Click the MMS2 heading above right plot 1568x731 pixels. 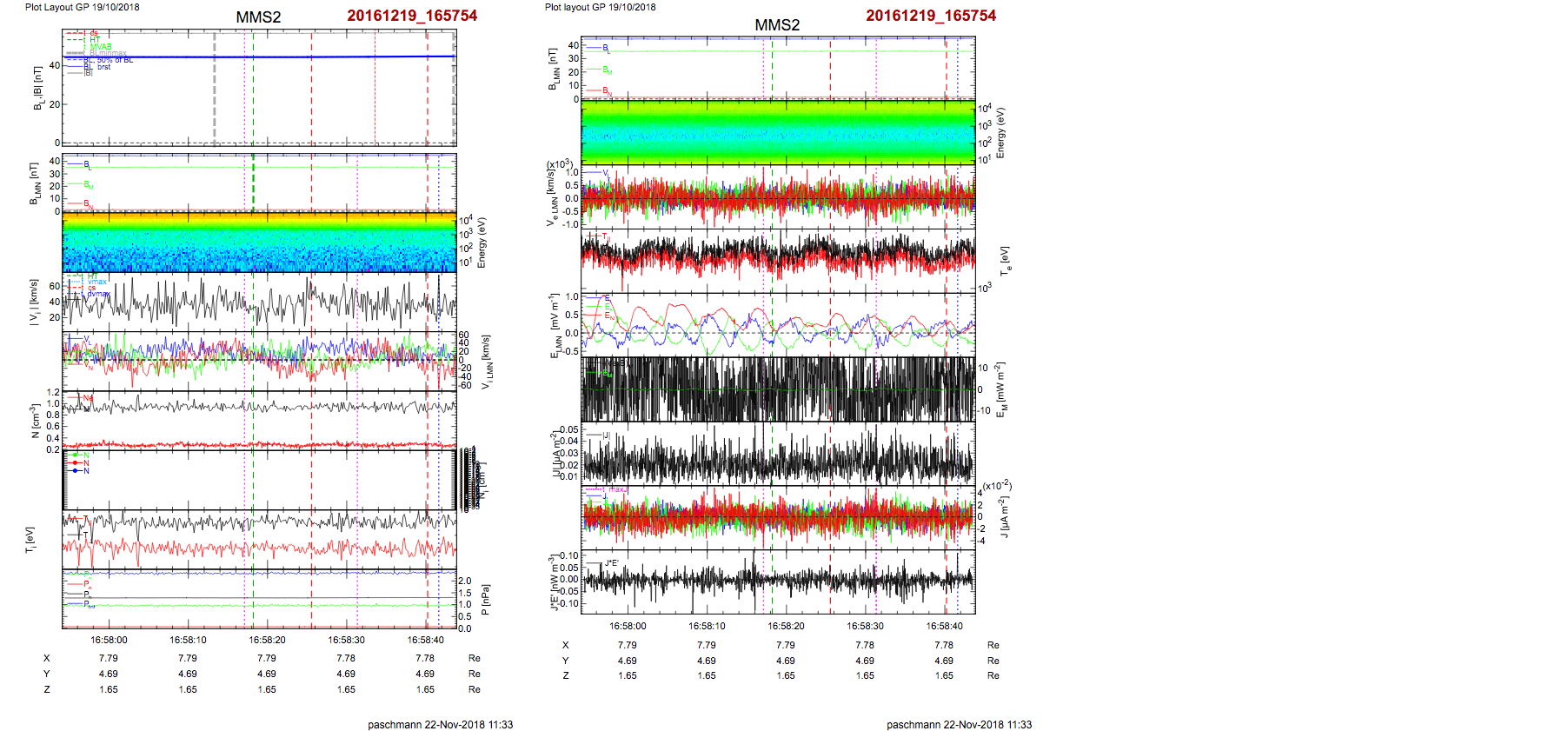coord(777,25)
